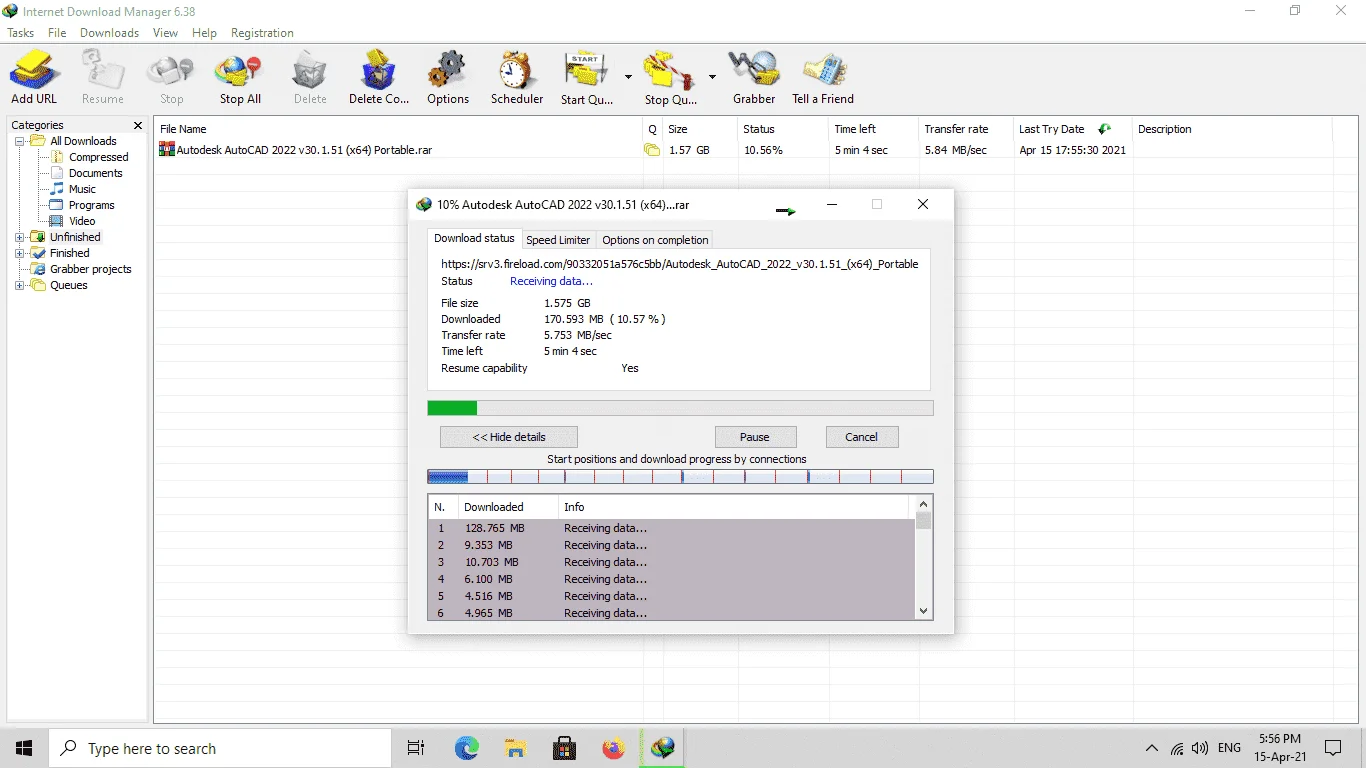Open the View menu

[165, 33]
